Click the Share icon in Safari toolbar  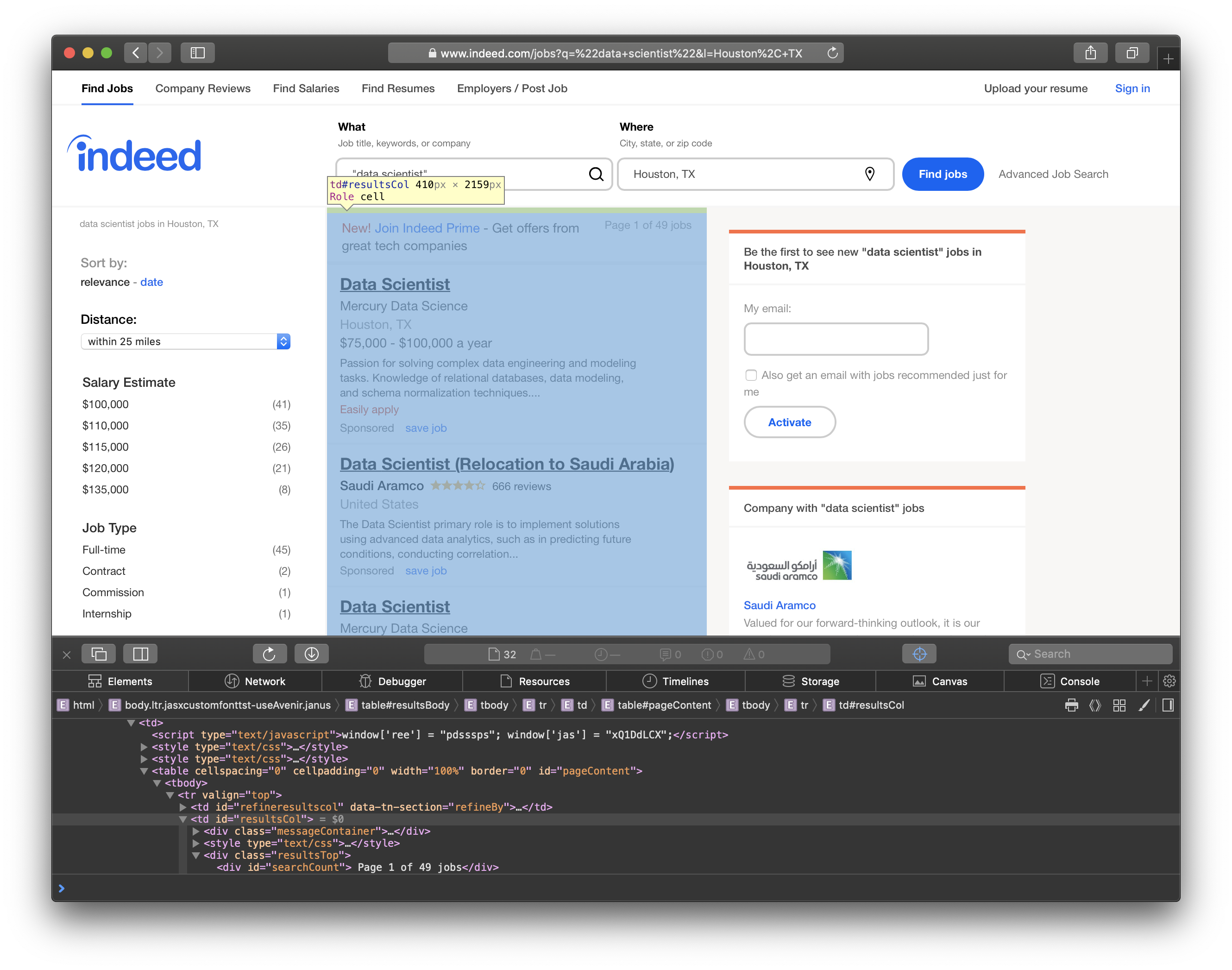[1090, 53]
